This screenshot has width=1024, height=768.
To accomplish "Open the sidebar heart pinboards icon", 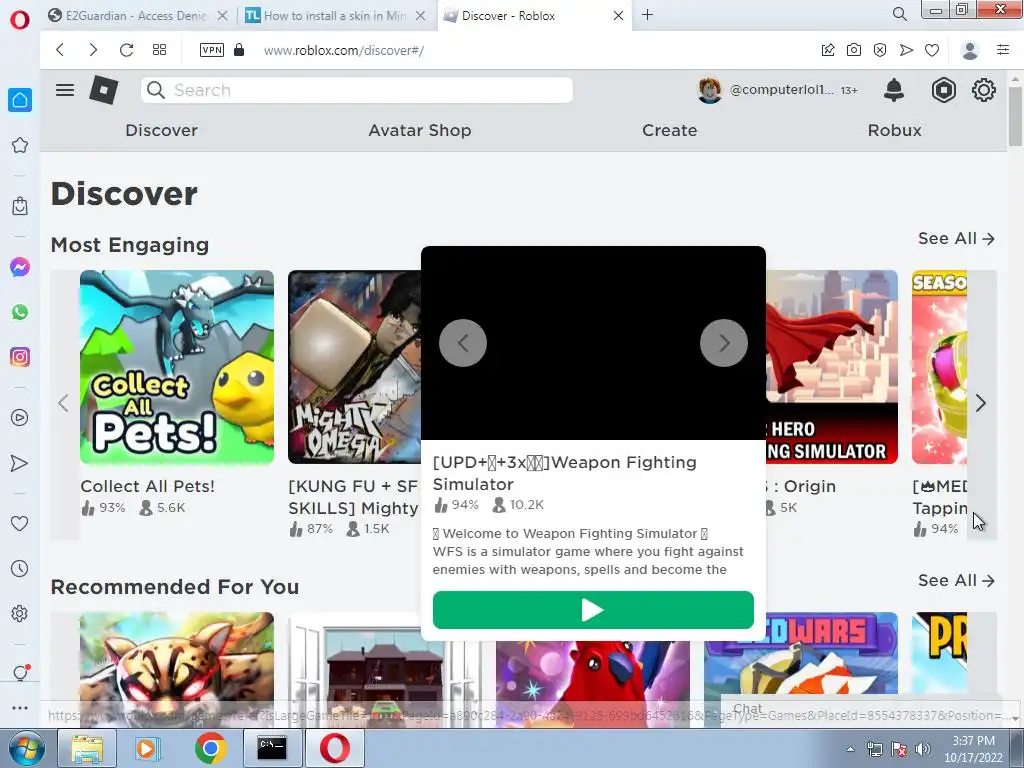I will pos(20,523).
